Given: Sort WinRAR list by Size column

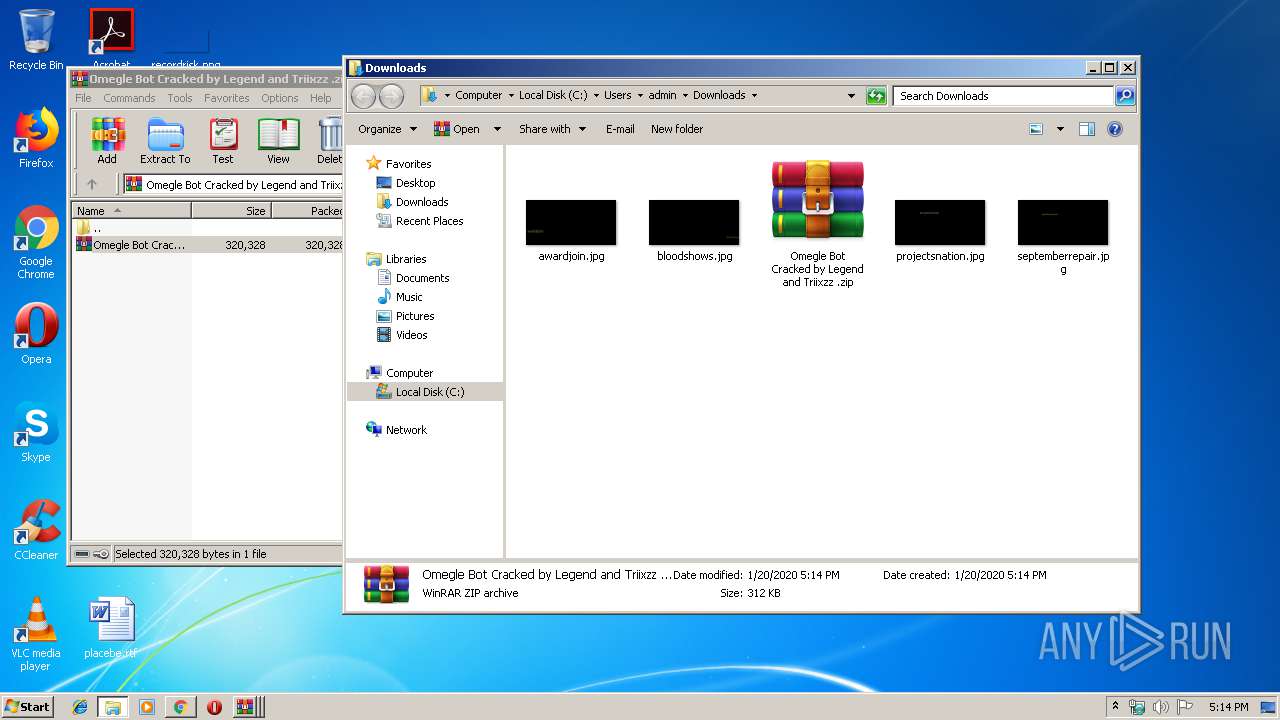Looking at the screenshot, I should [x=231, y=211].
